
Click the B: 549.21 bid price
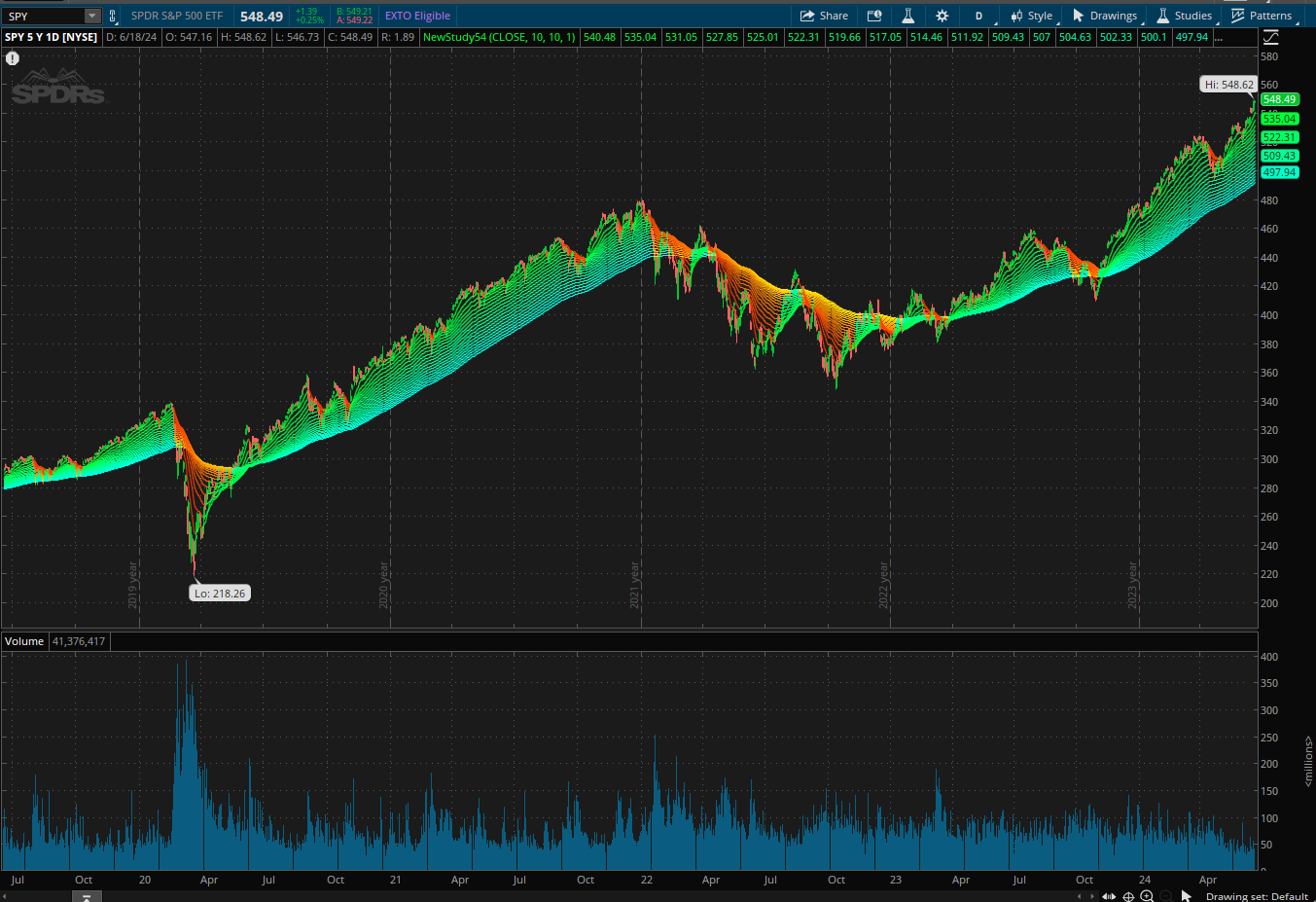(x=354, y=12)
